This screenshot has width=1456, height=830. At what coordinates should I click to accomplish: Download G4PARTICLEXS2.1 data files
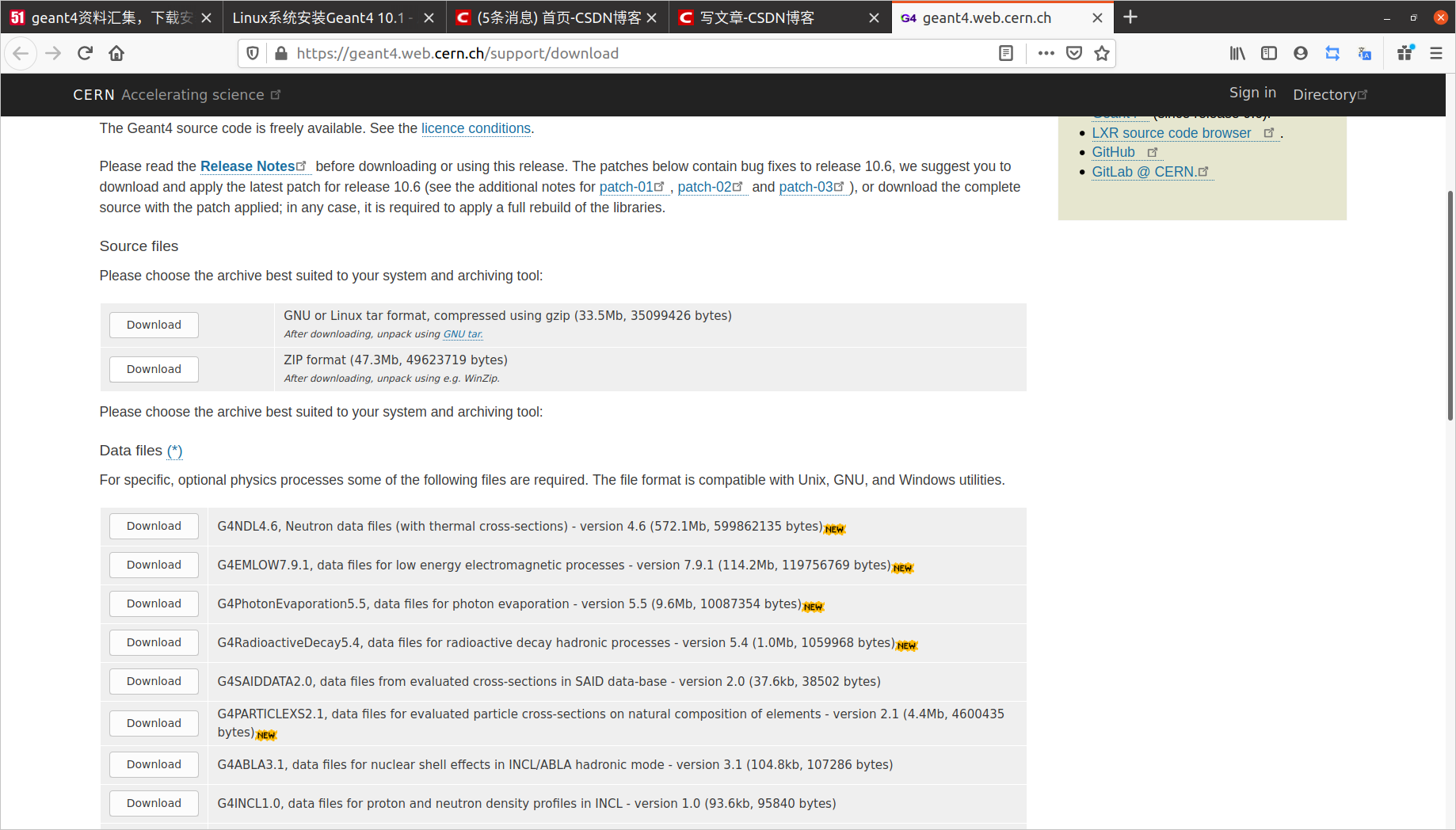point(154,723)
